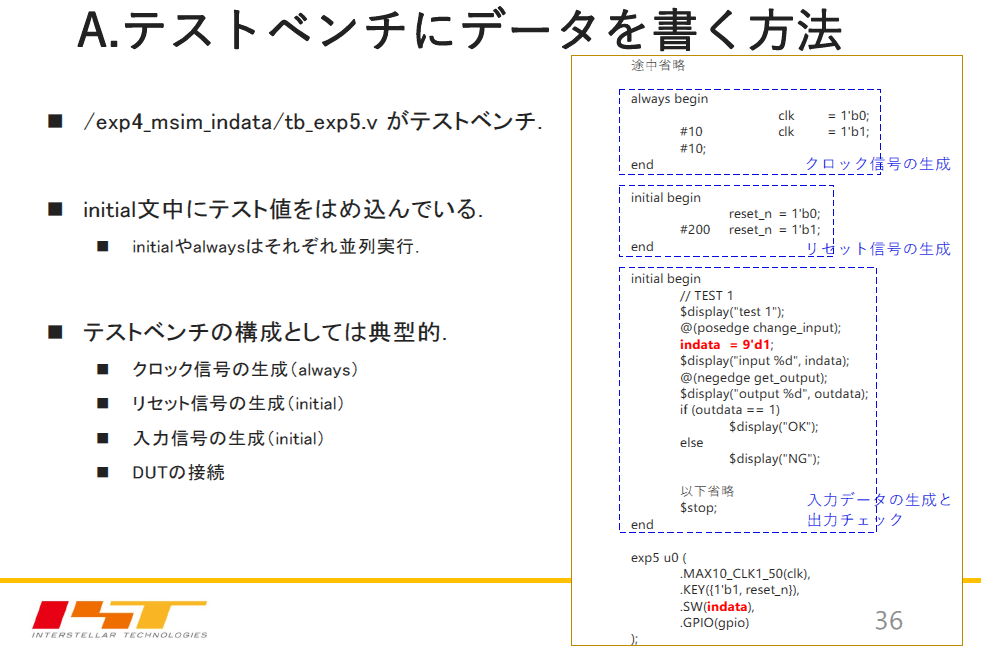Screen dimensions: 999x664
Task: Click the code '$display("test 1");'
Action: pyautogui.click(x=732, y=312)
